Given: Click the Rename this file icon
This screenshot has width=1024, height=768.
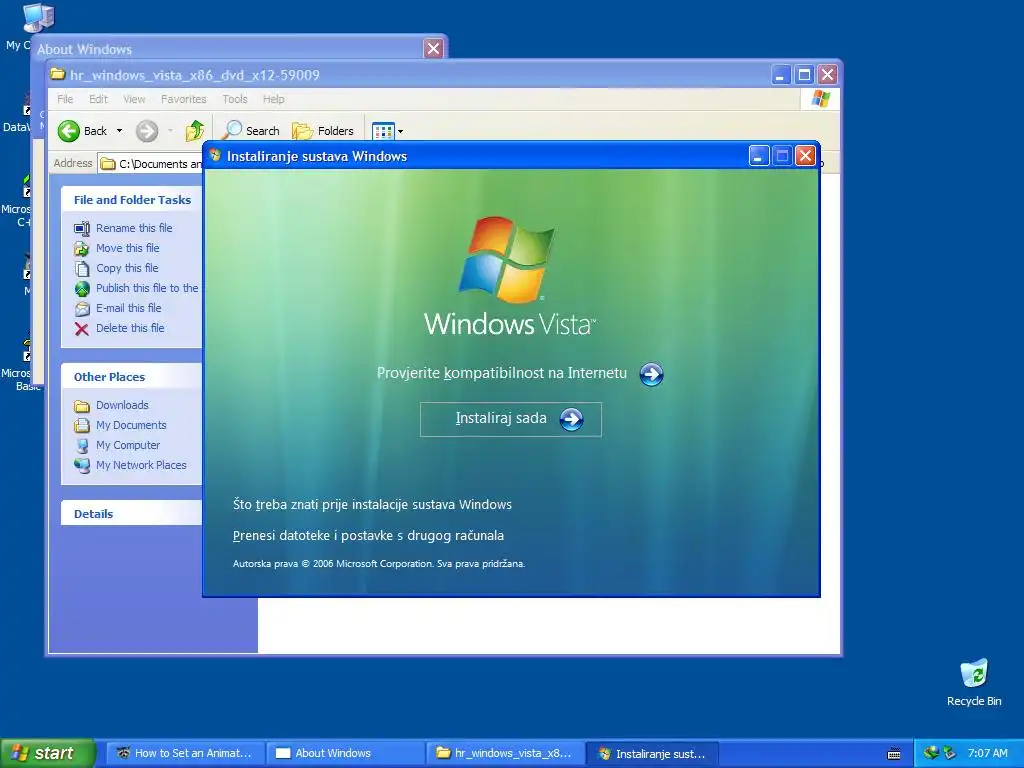Looking at the screenshot, I should pyautogui.click(x=82, y=229).
